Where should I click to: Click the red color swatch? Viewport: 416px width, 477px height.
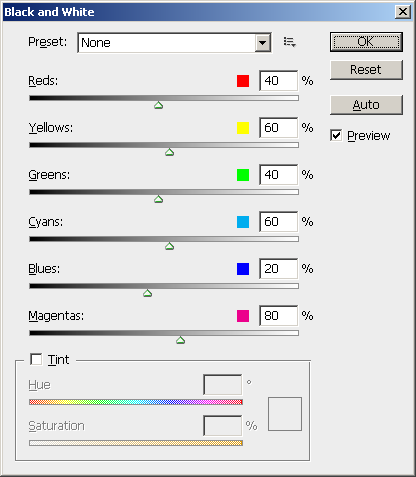243,81
